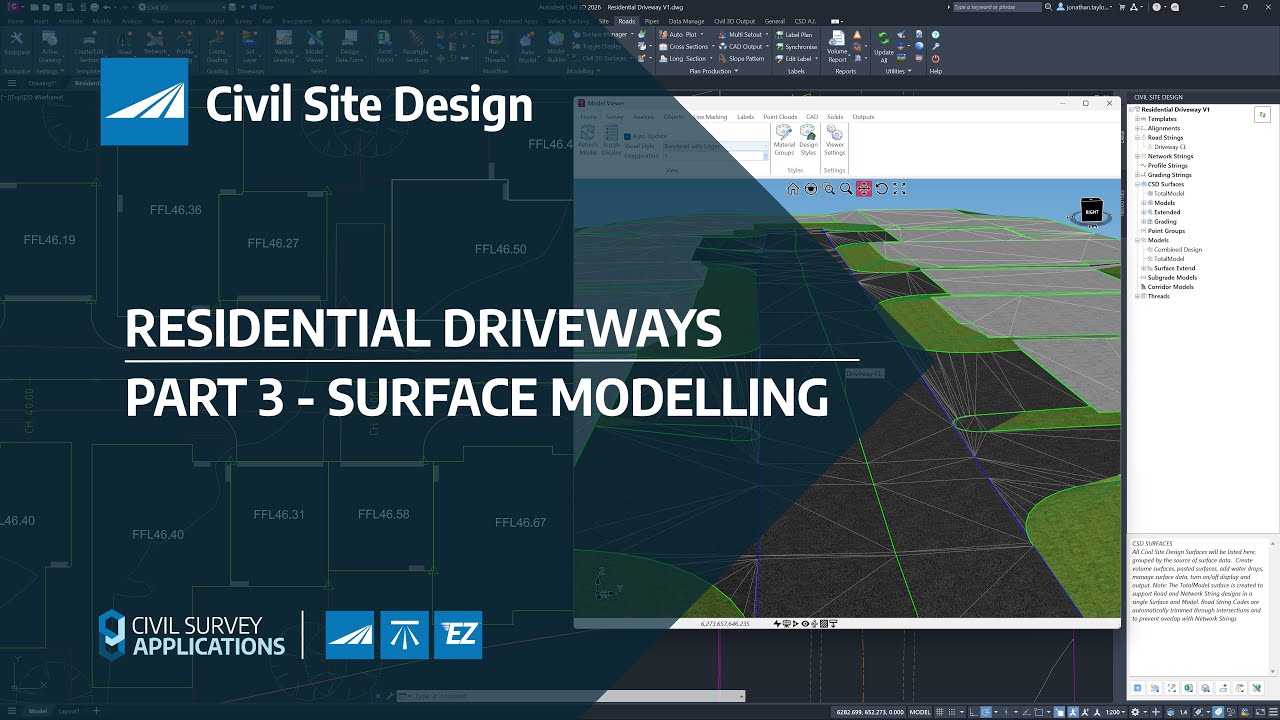
Task: Click the Synchronise labels tool
Action: 797,46
